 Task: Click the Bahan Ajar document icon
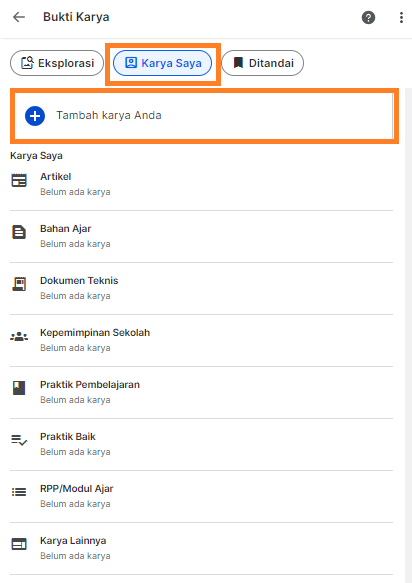tap(19, 232)
